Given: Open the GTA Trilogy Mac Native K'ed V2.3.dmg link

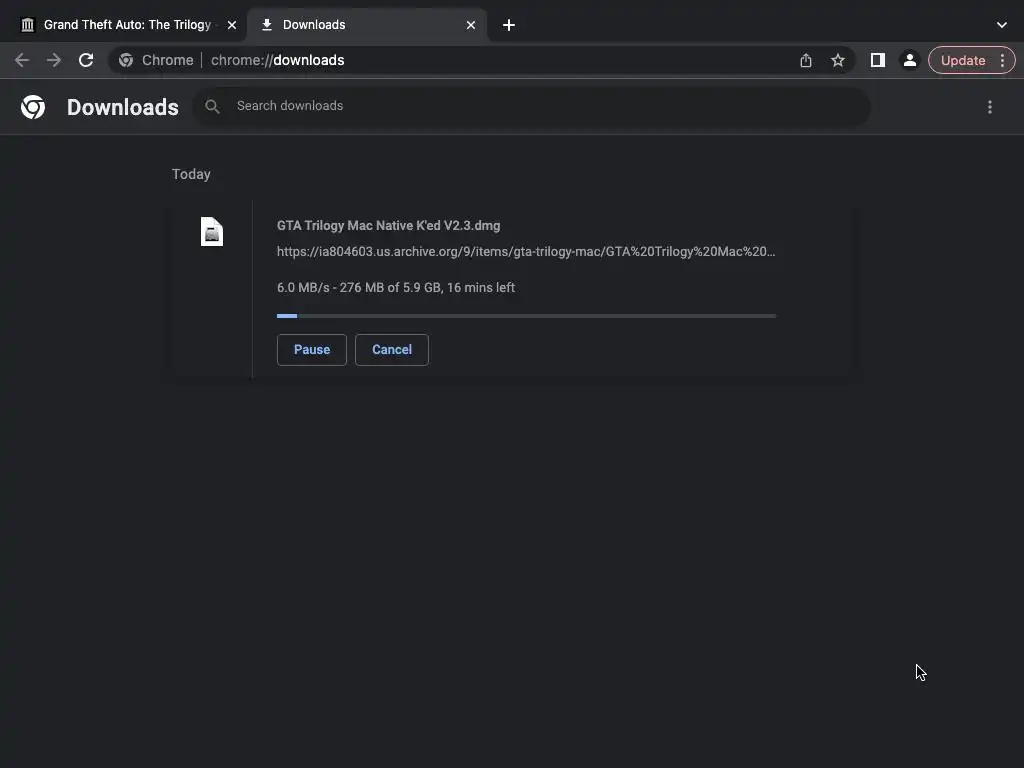Looking at the screenshot, I should (x=389, y=225).
